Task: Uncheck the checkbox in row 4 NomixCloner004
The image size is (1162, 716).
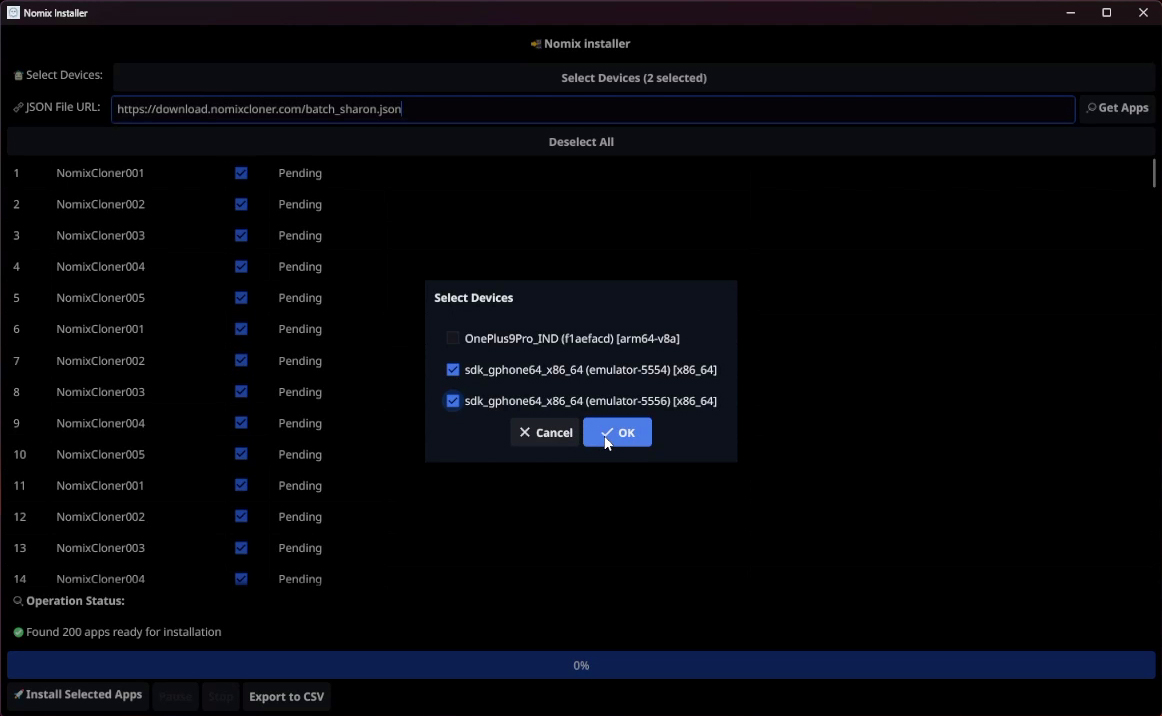Action: coord(241,266)
